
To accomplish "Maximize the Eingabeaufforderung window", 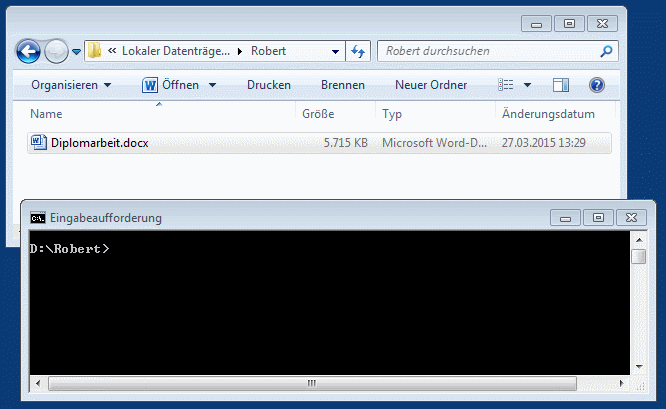I will [598, 218].
